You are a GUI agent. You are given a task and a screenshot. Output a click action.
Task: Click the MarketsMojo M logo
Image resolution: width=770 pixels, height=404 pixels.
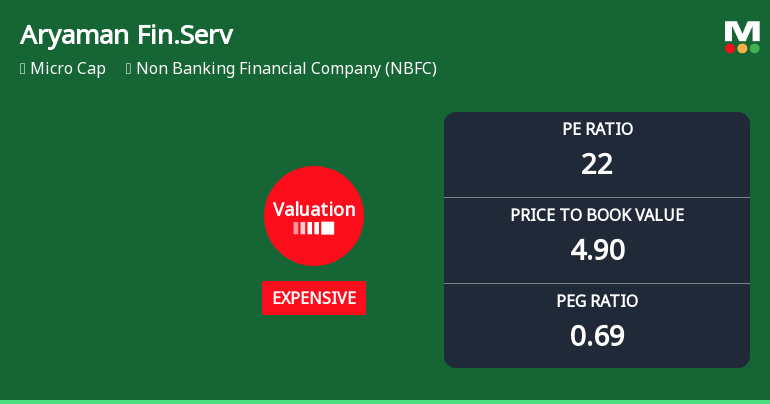tap(741, 30)
